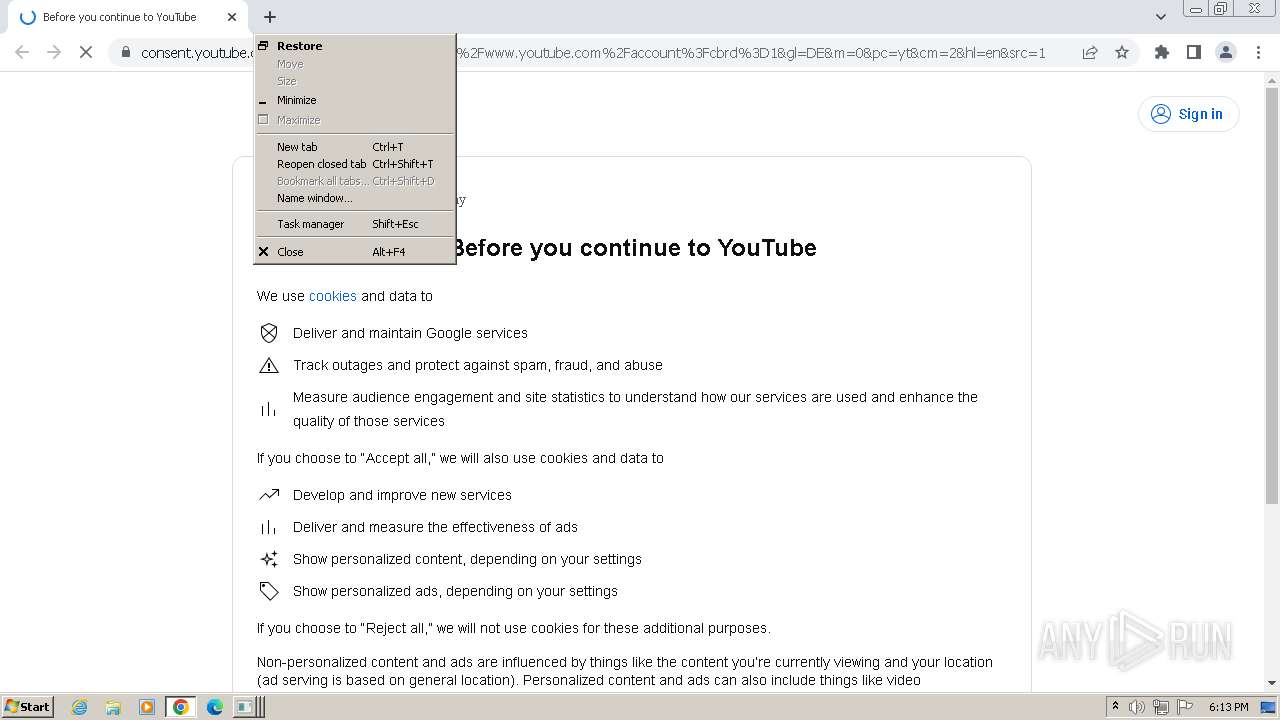Click the page scrollbar up arrow
This screenshot has height=720, width=1280.
1272,80
